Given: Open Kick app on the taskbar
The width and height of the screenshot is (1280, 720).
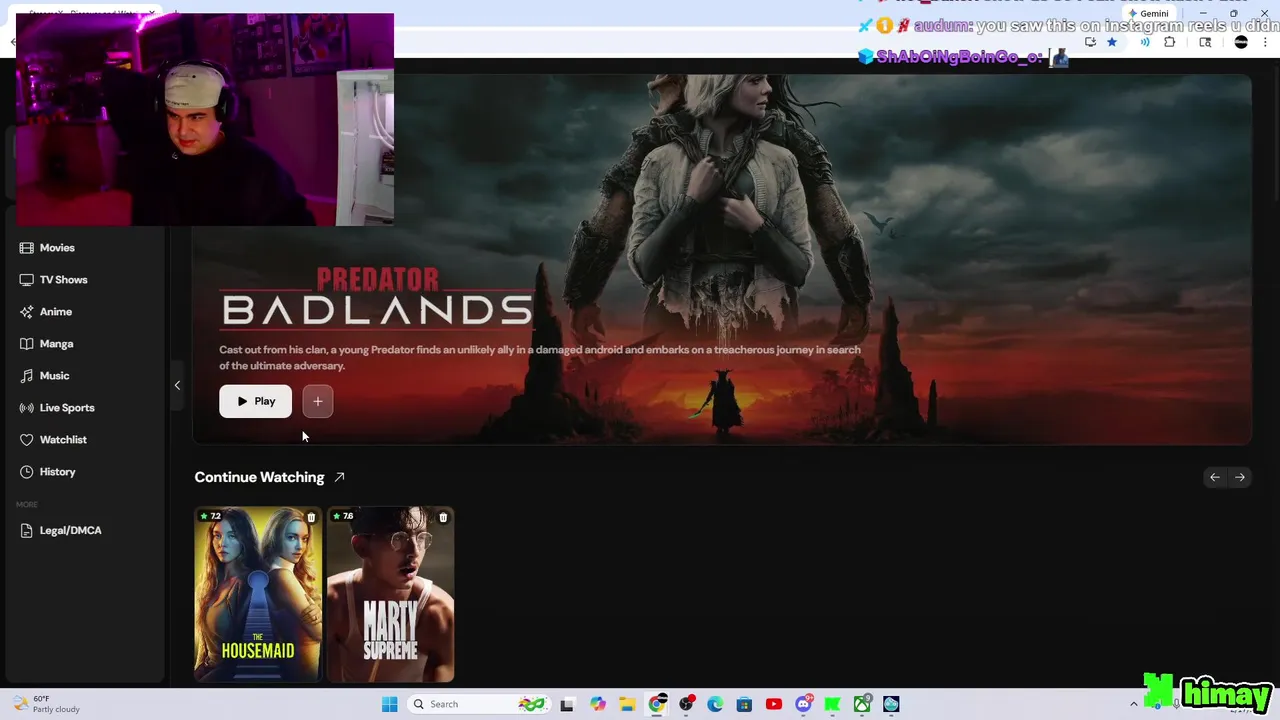Looking at the screenshot, I should point(832,704).
